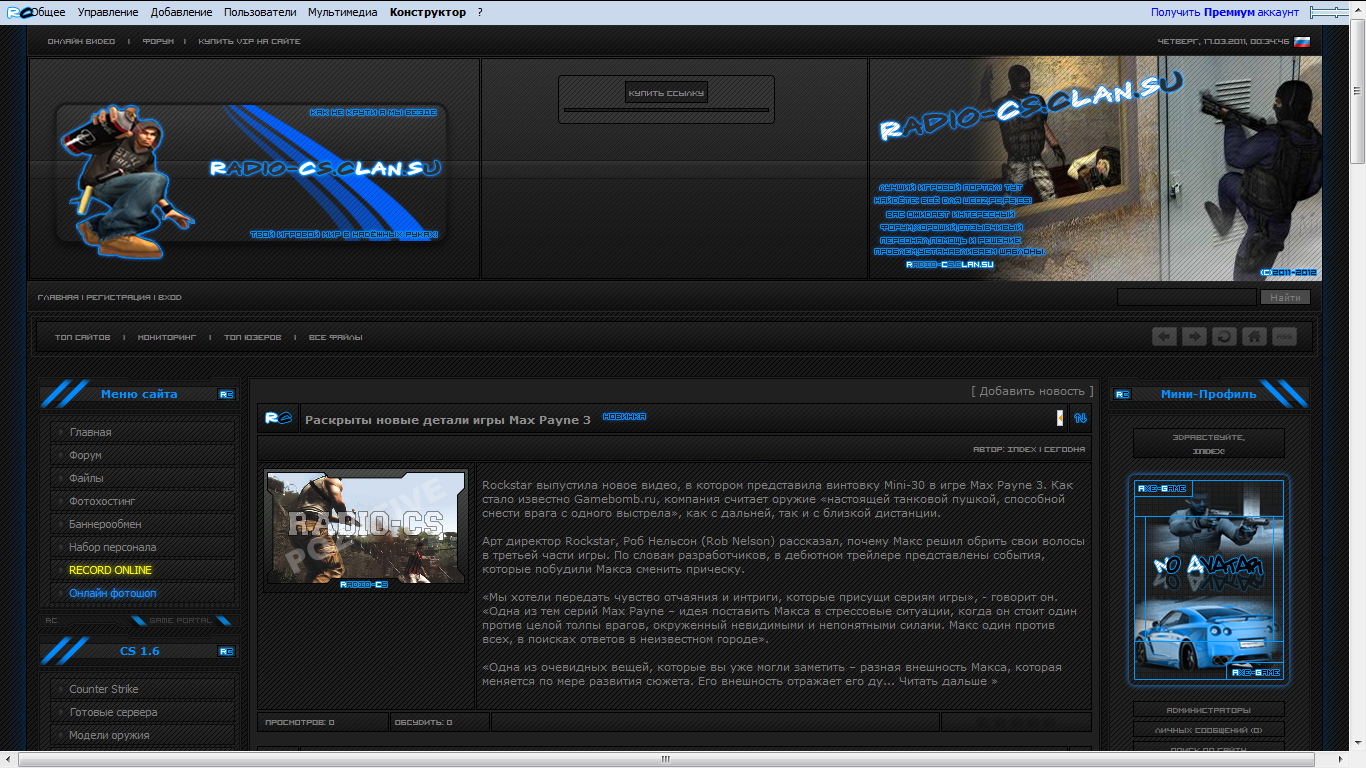Click the question mark help menu

(480, 12)
